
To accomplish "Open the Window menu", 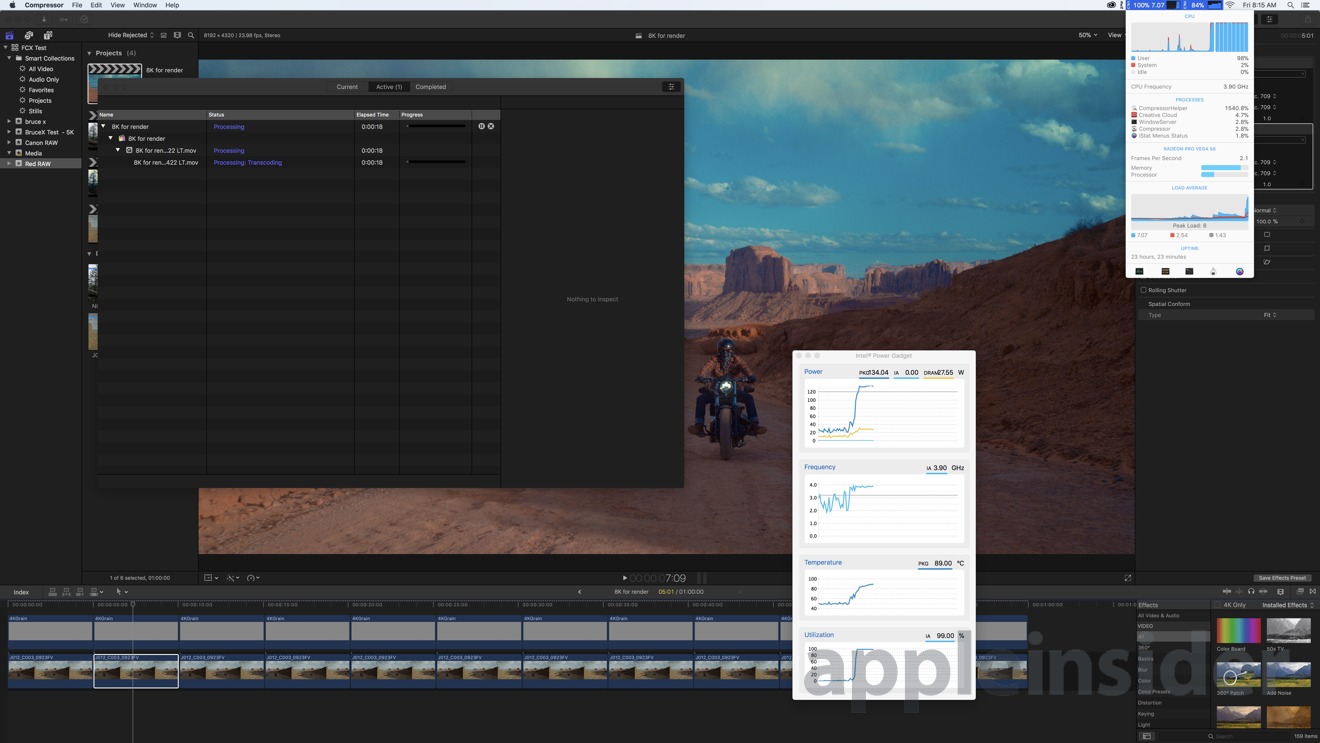I will (145, 5).
